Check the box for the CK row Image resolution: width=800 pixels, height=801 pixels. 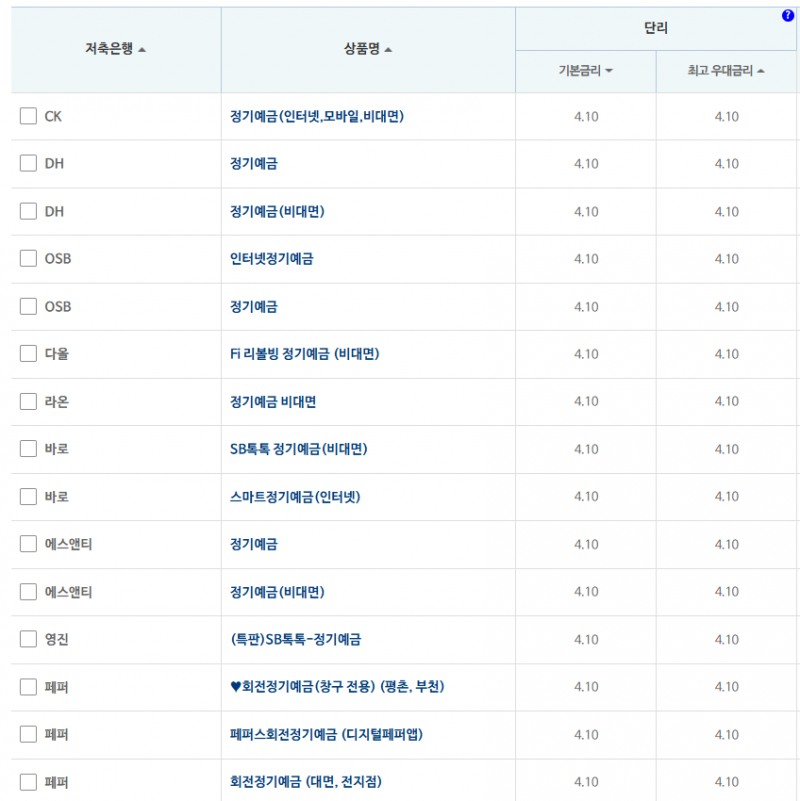coord(28,116)
